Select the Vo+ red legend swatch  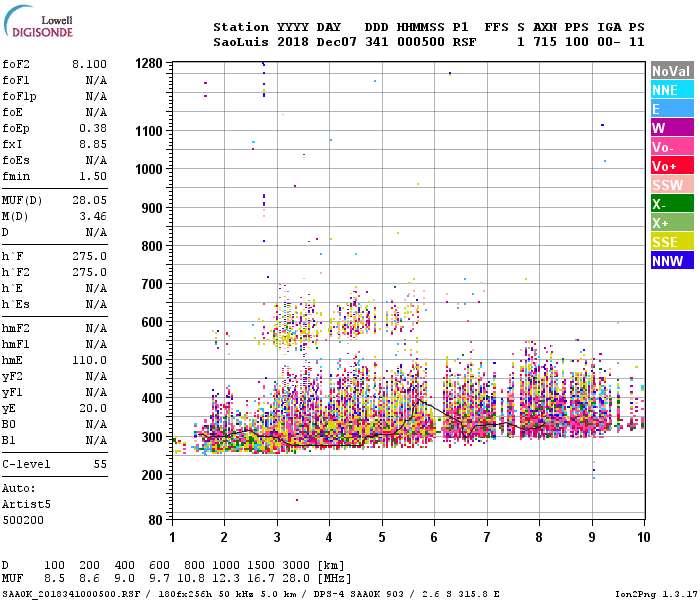672,166
